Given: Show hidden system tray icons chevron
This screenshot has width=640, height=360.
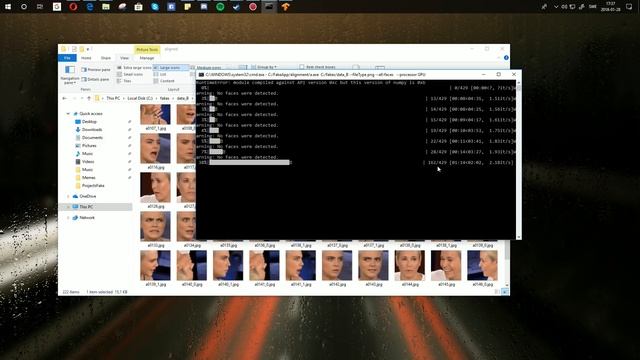Looking at the screenshot, I should (556, 7).
